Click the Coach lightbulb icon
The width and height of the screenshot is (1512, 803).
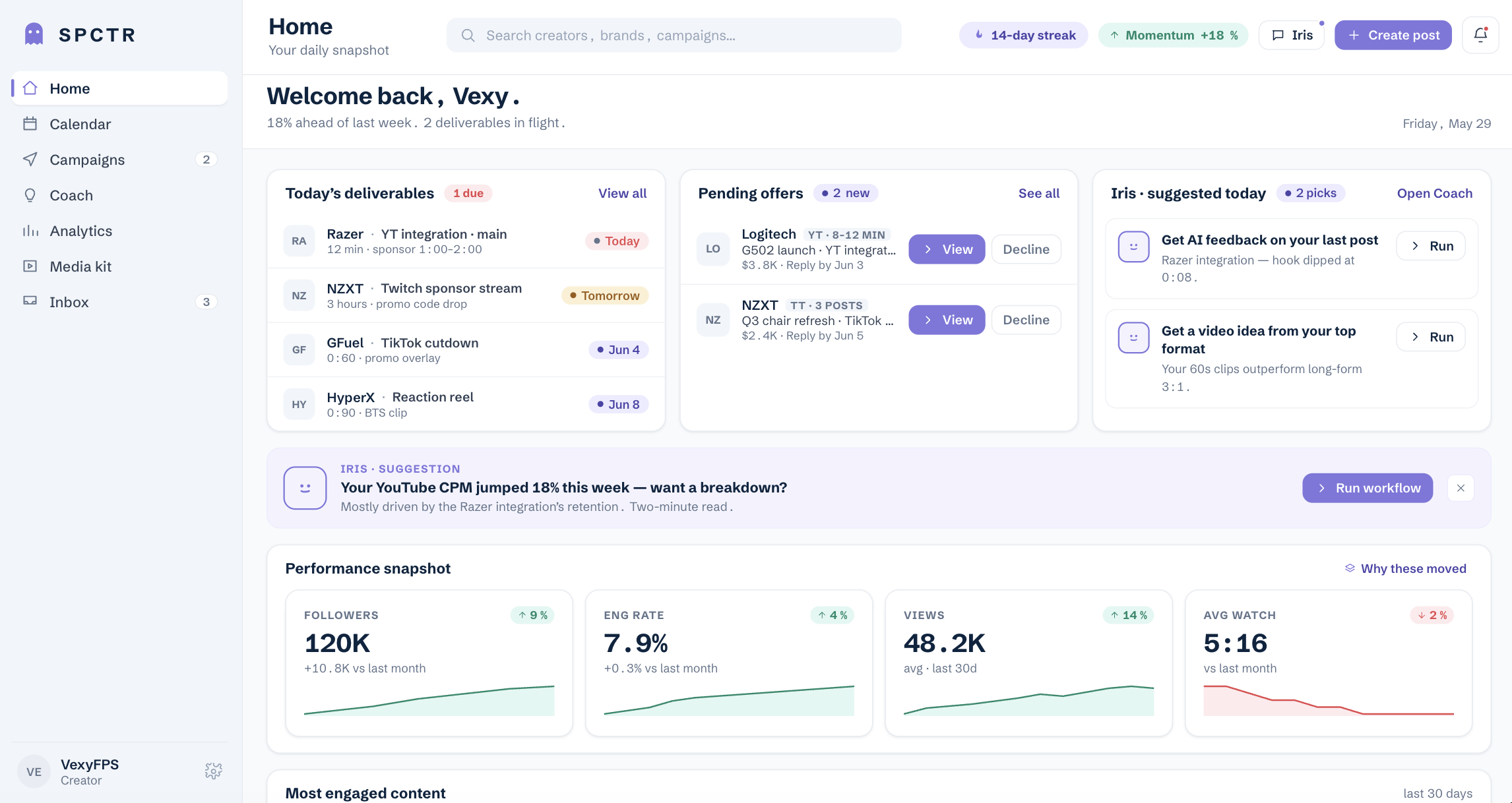30,195
